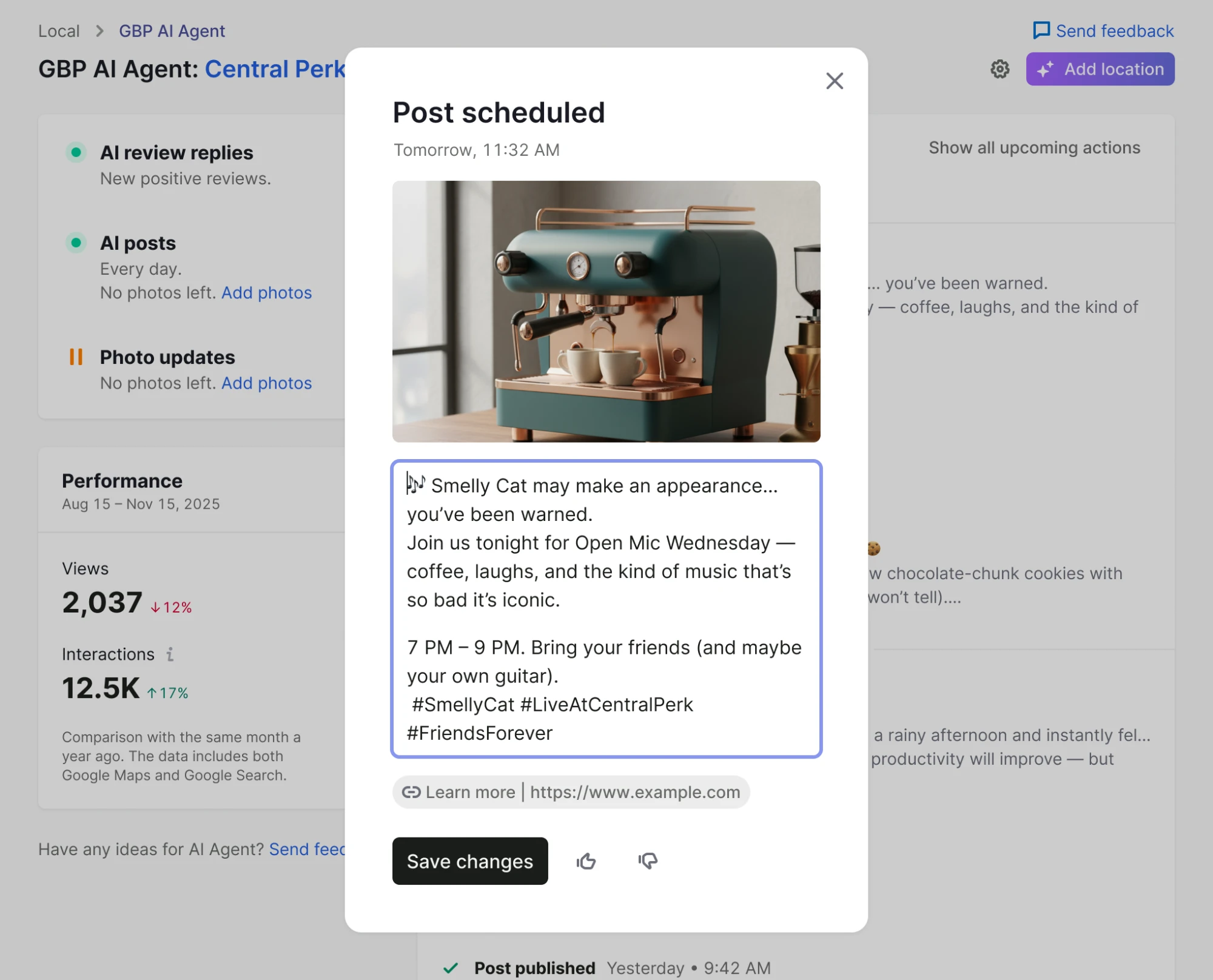This screenshot has width=1213, height=980.
Task: Save changes to the scheduled post
Action: (x=470, y=861)
